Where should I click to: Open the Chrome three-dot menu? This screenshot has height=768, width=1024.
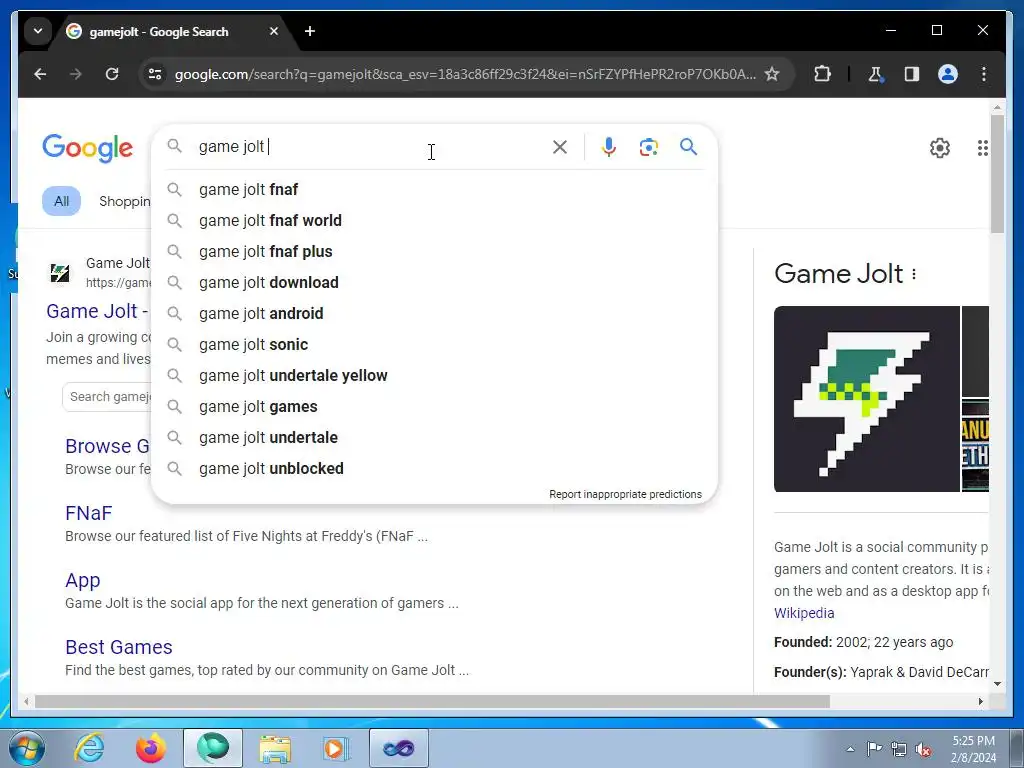(x=984, y=74)
